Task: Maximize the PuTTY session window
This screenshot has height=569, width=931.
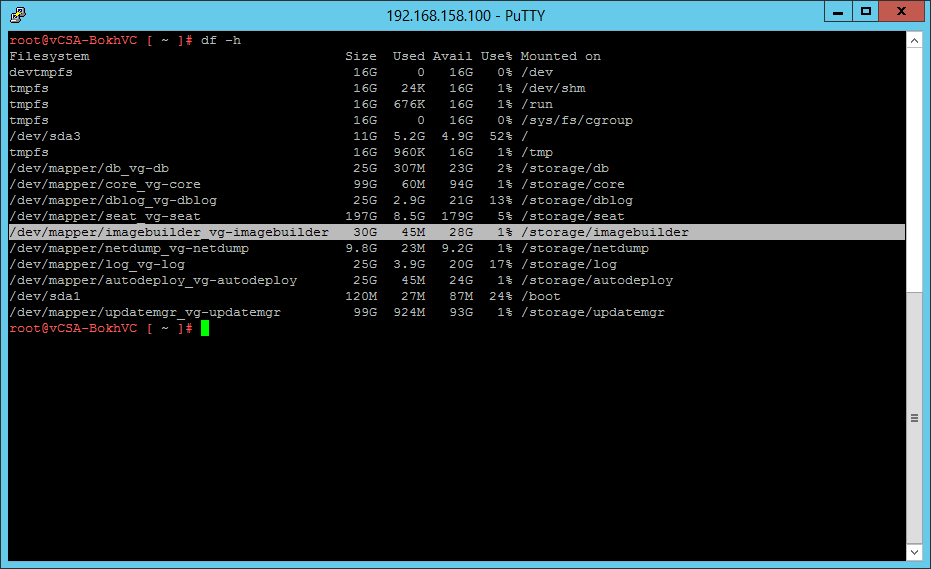Action: [866, 12]
